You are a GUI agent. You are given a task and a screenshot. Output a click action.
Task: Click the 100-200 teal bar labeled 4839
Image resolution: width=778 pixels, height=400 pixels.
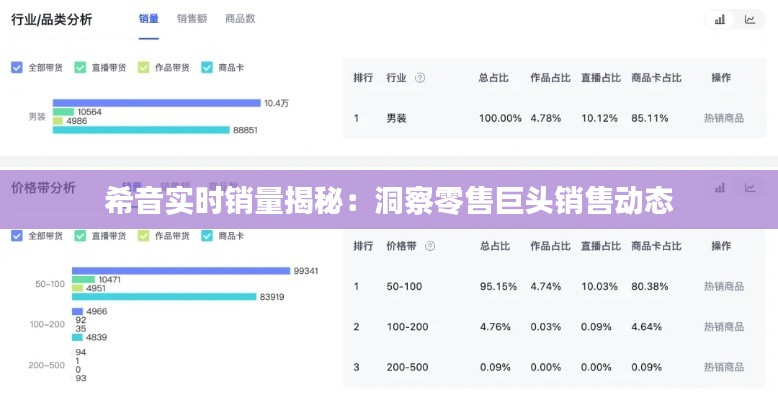(x=77, y=337)
